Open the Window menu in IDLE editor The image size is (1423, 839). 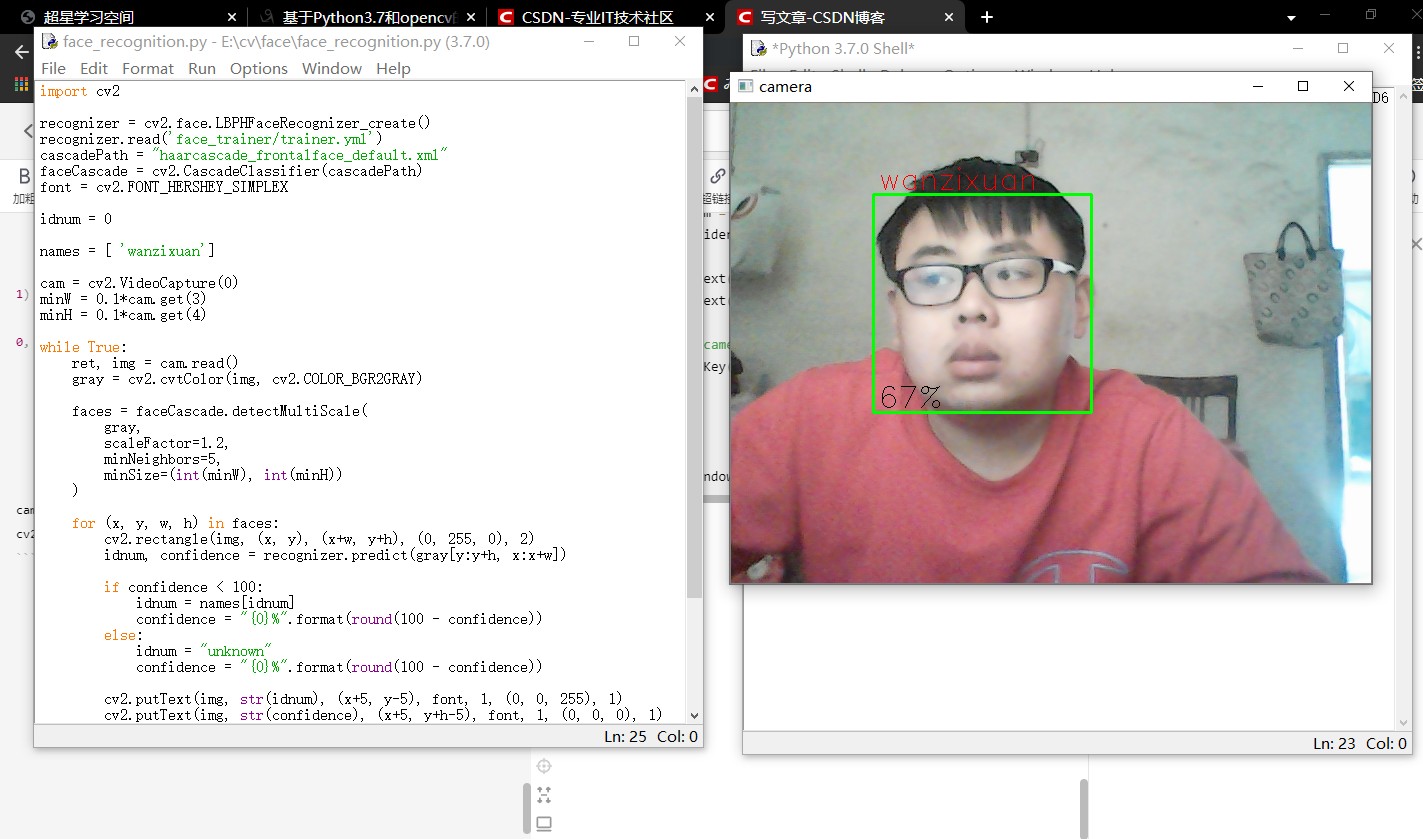[x=332, y=68]
